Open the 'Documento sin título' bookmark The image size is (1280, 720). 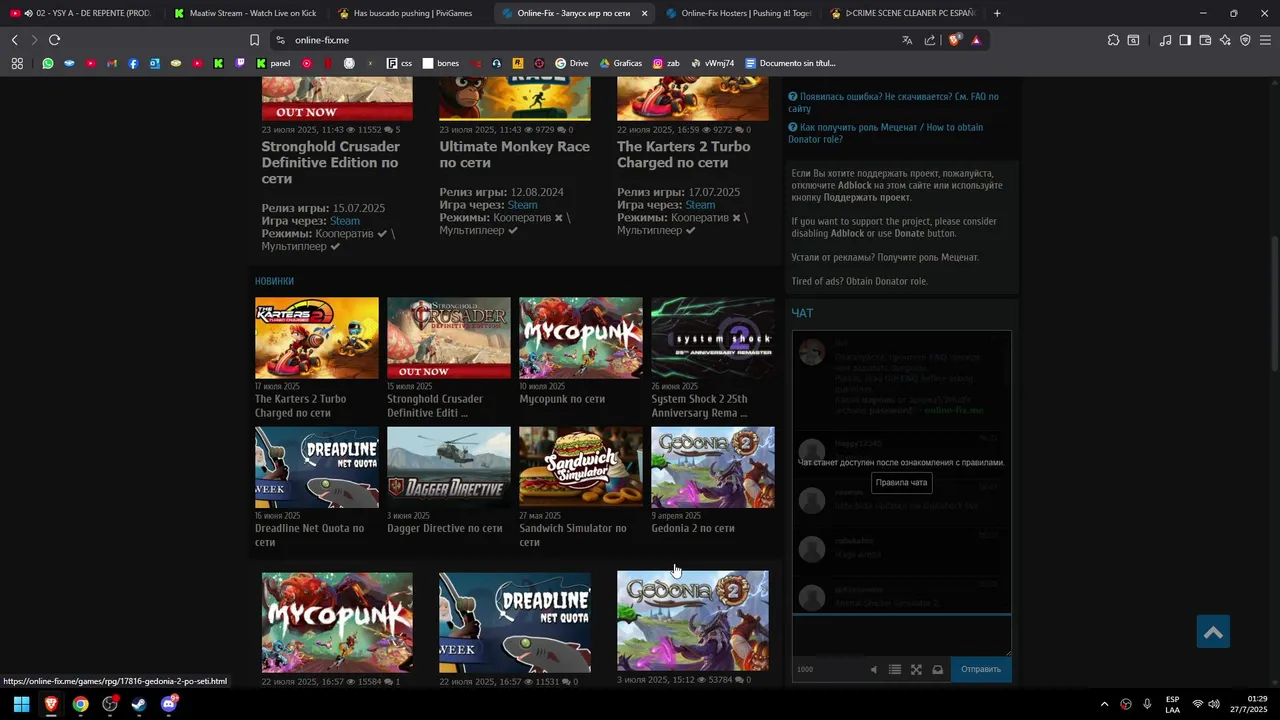(790, 63)
